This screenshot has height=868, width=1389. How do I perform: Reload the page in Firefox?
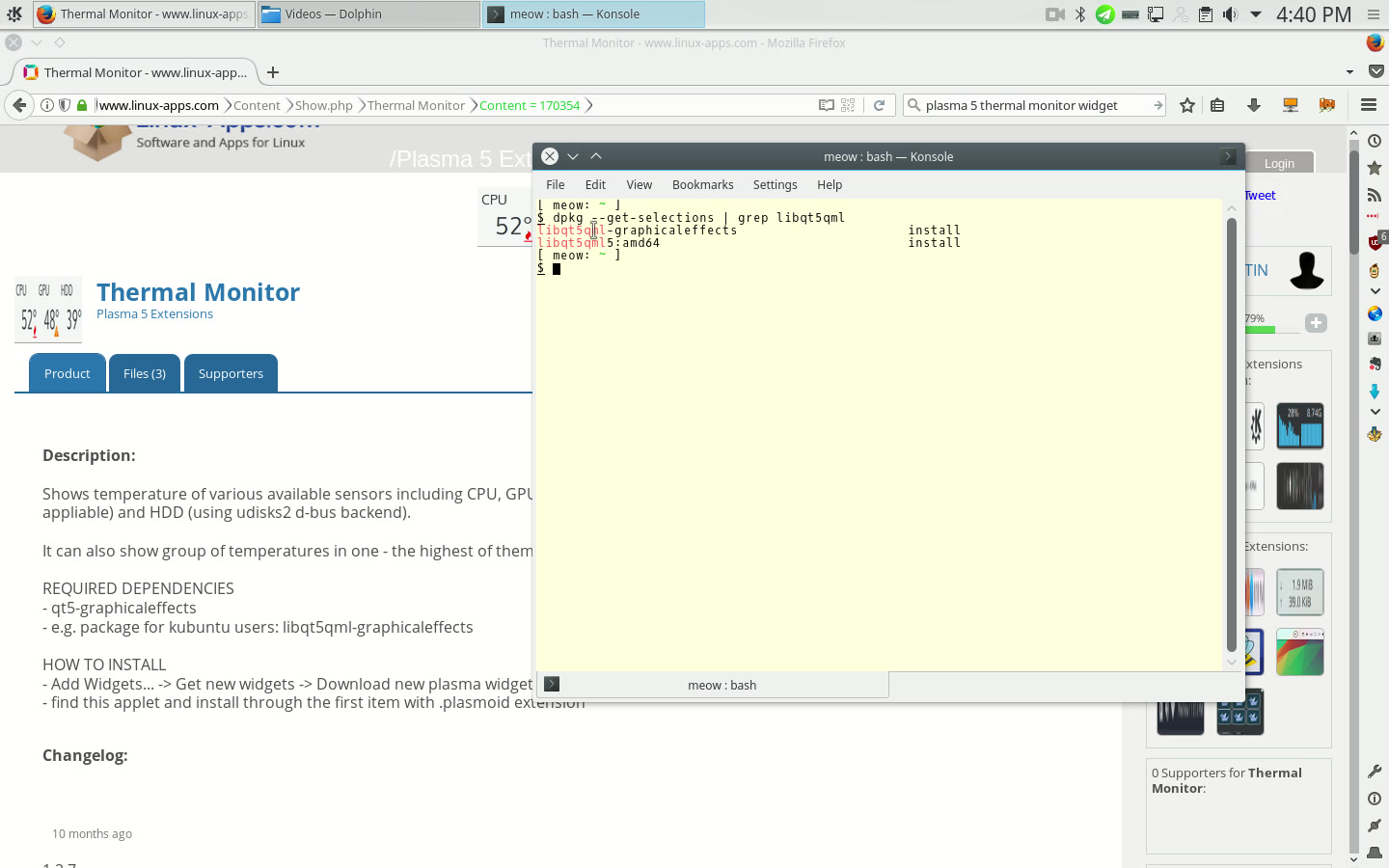(879, 105)
